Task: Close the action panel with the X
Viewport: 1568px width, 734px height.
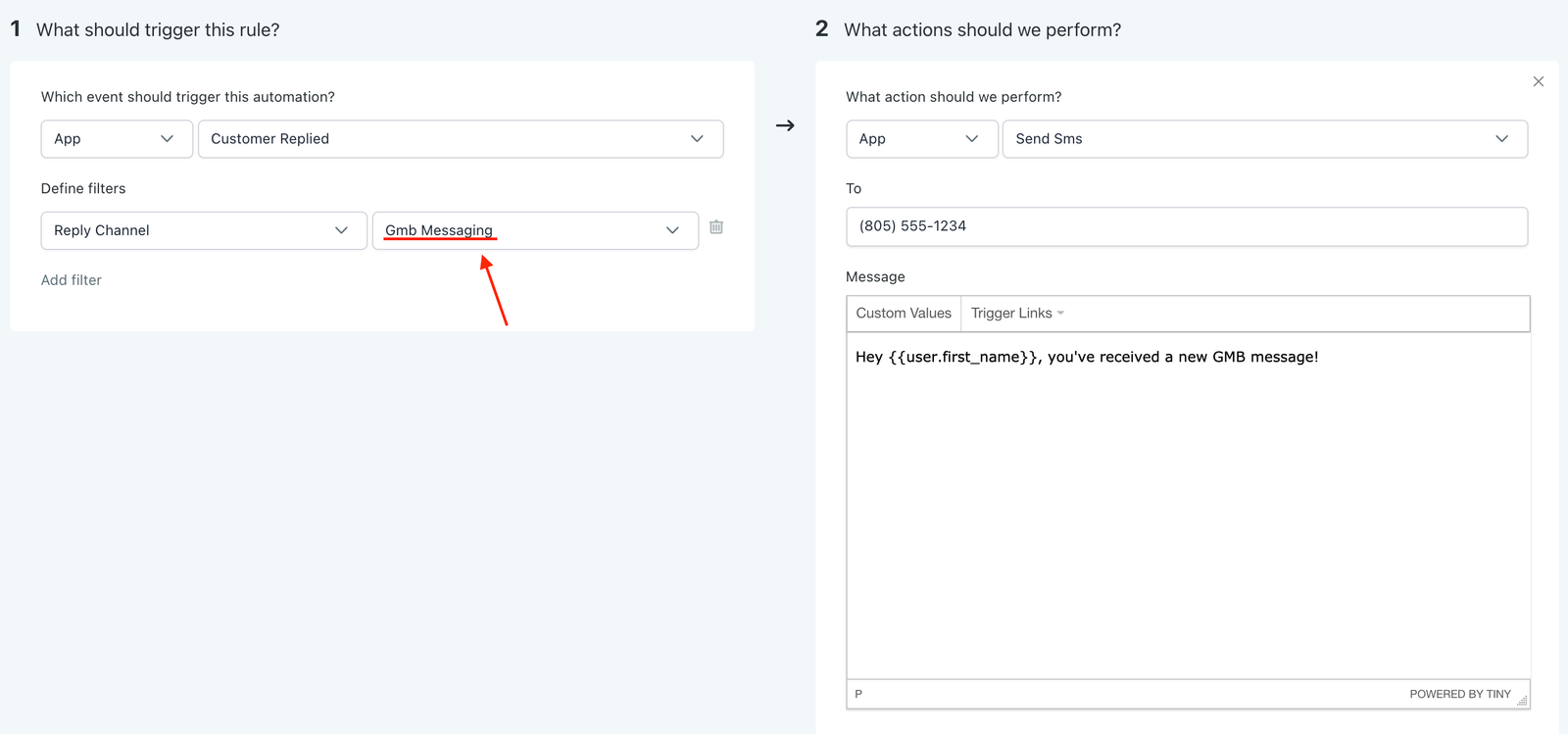Action: pos(1539,81)
